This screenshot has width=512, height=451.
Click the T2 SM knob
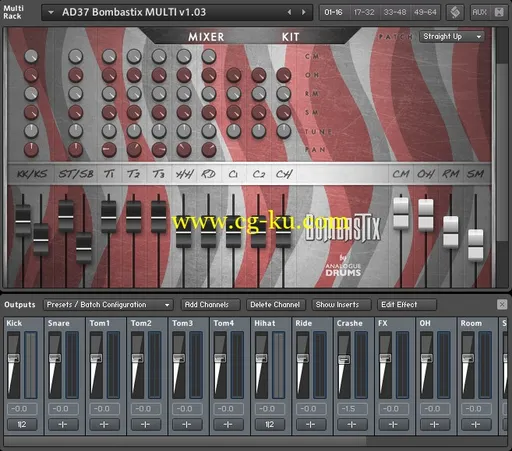pos(134,113)
